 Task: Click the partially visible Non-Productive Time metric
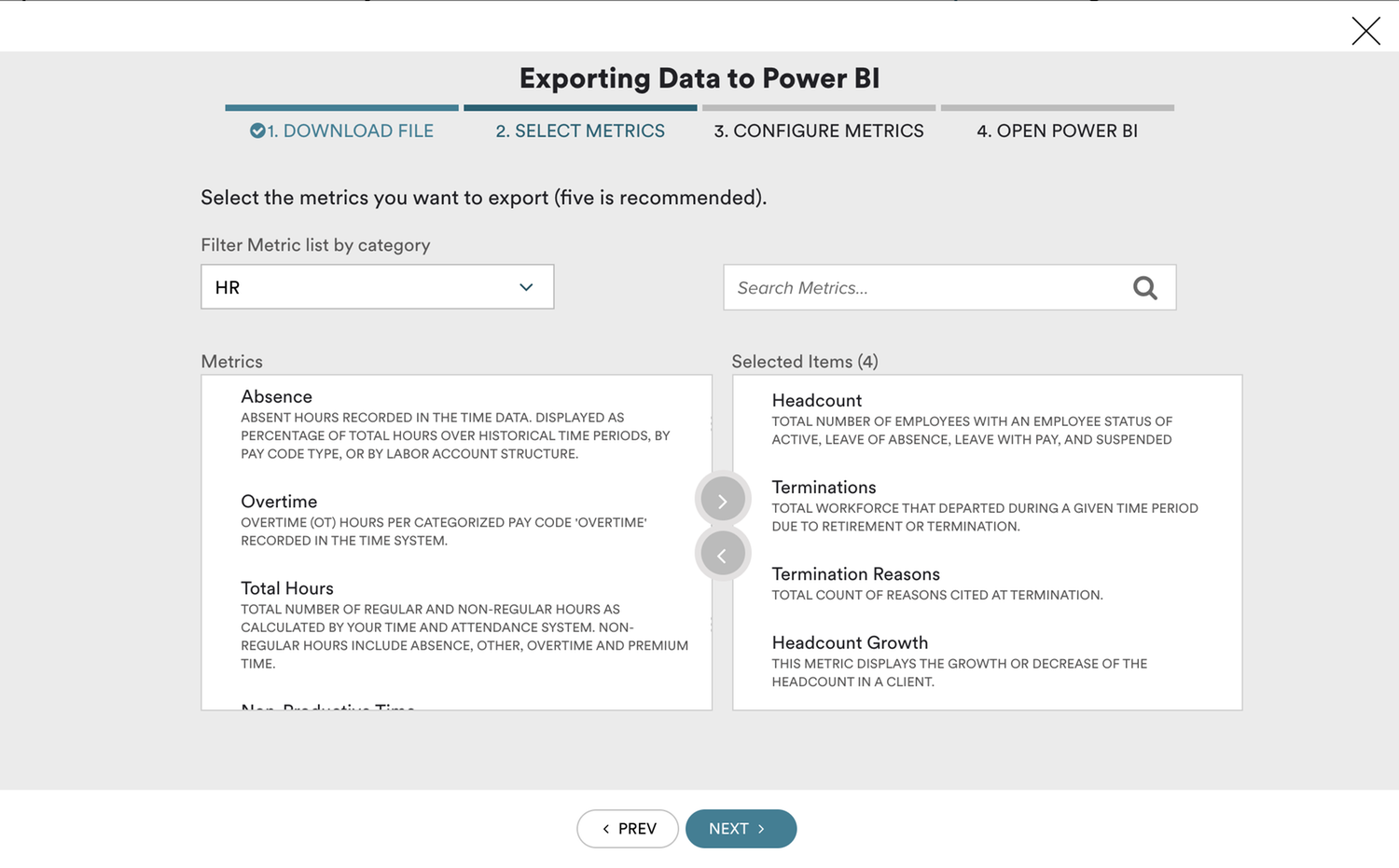click(x=327, y=705)
